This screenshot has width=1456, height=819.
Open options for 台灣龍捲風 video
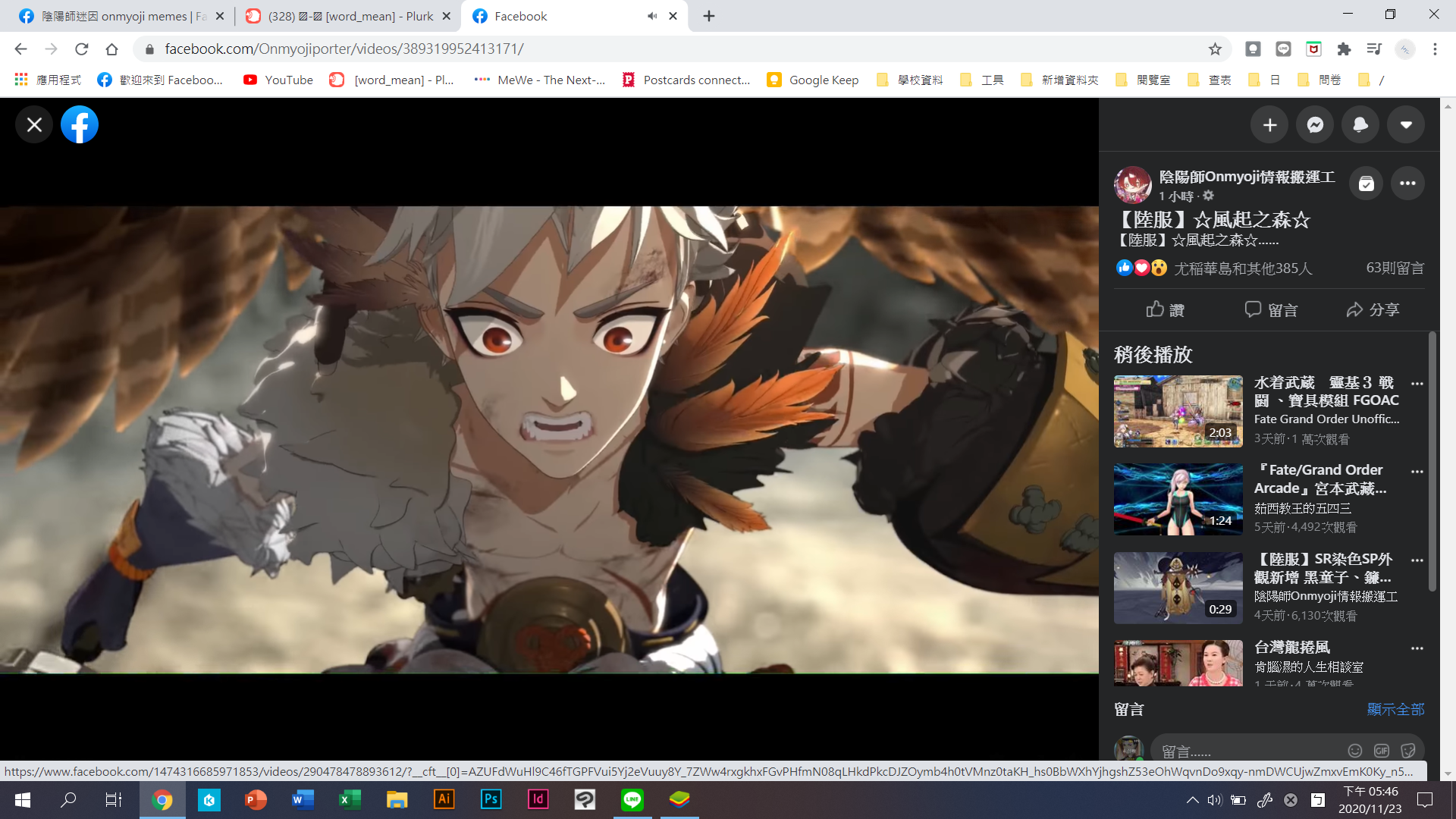(x=1417, y=648)
